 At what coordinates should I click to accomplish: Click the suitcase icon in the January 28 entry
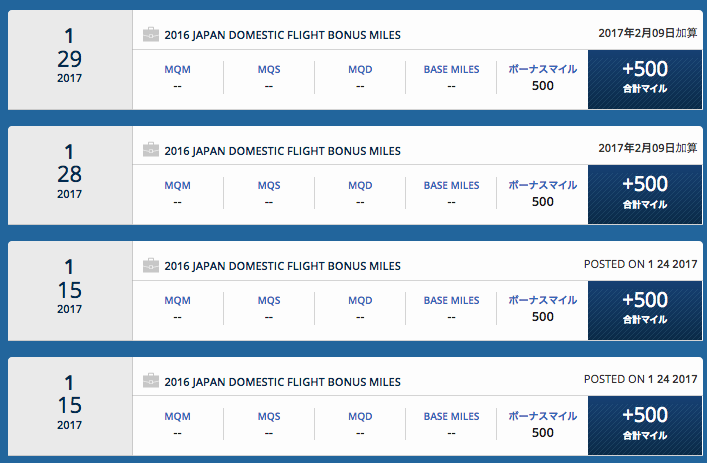[151, 150]
